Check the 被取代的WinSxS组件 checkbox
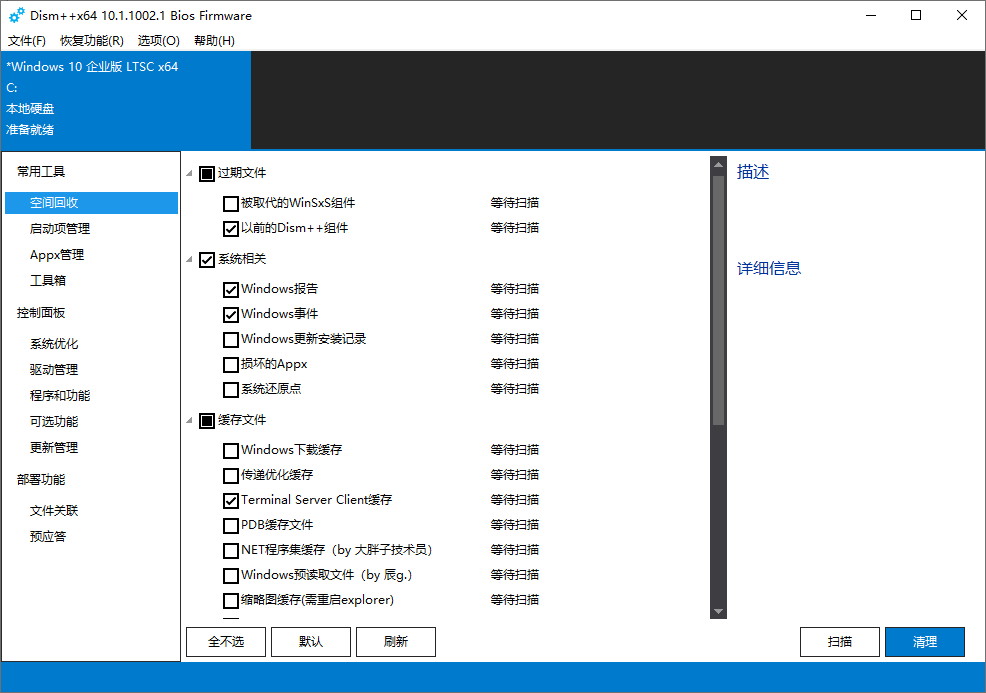This screenshot has height=693, width=986. (231, 204)
